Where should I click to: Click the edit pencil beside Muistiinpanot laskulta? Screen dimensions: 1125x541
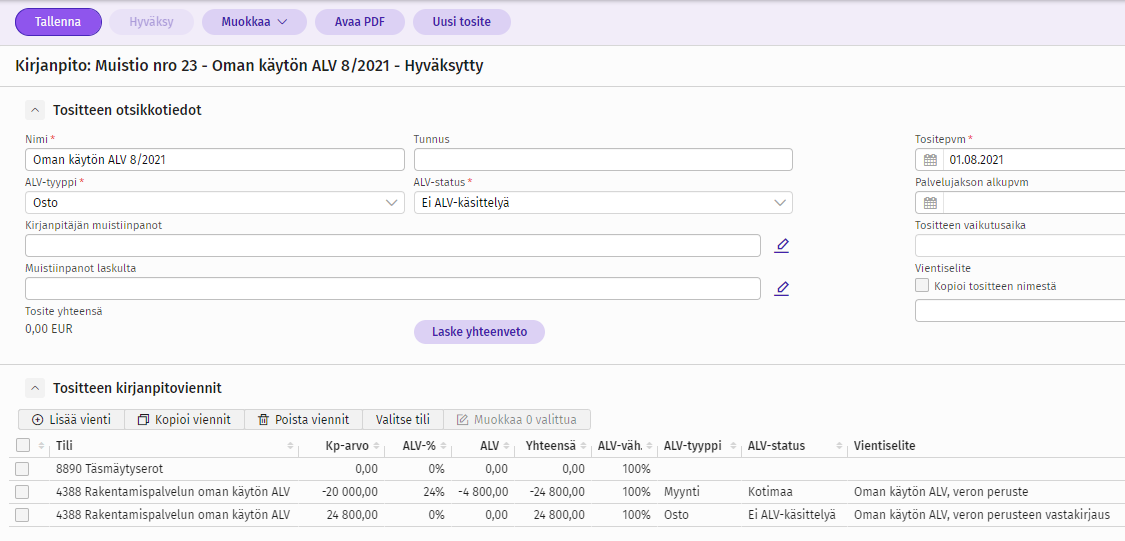tap(782, 289)
